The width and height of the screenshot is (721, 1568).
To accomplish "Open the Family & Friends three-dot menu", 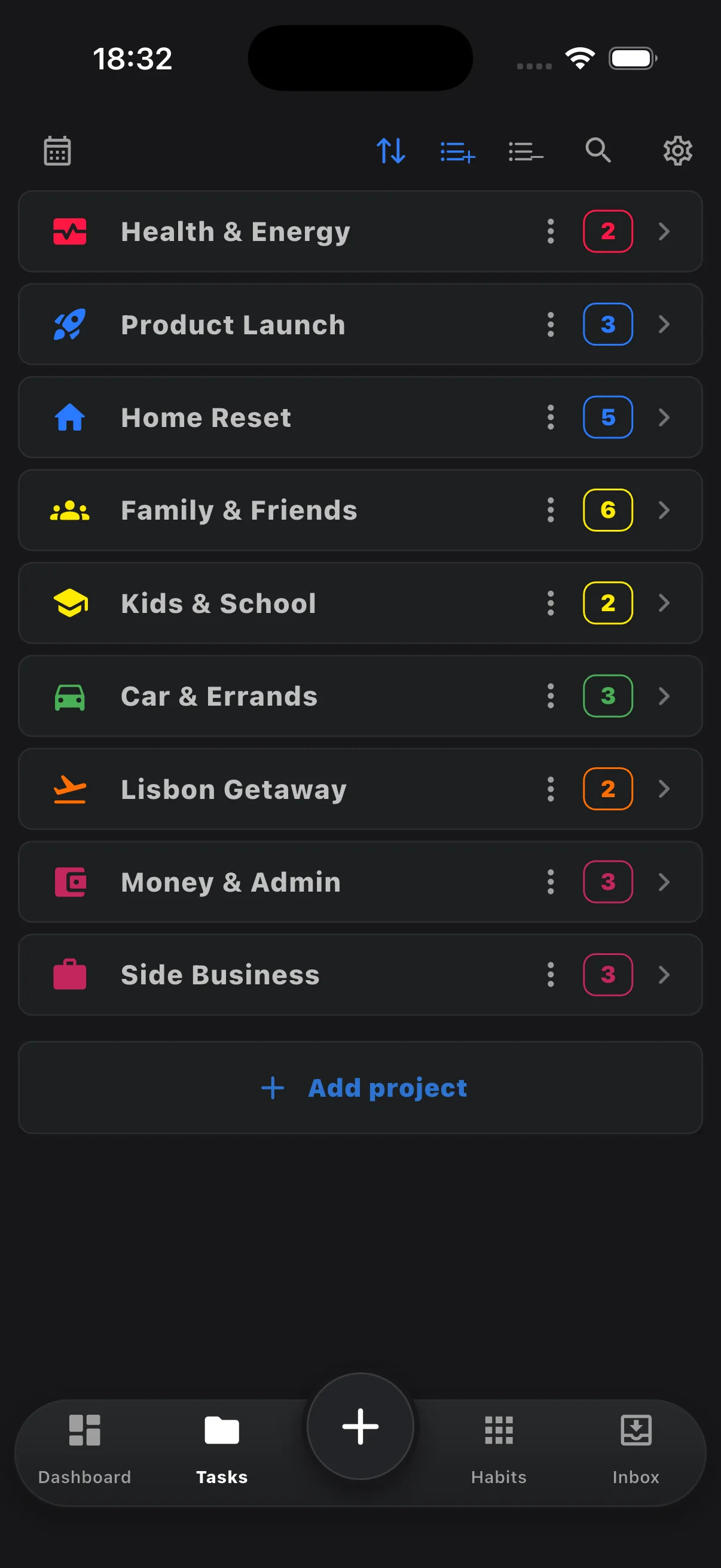I will click(x=551, y=510).
